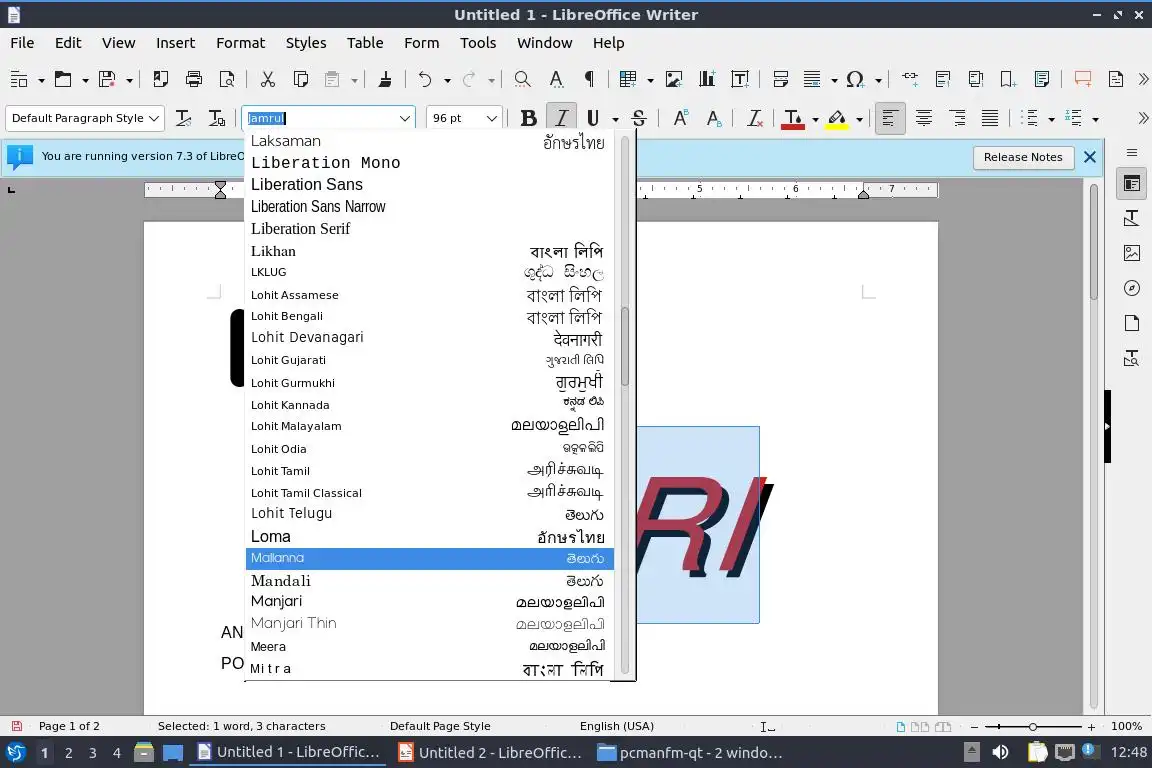
Task: Open Underline style dropdown arrow
Action: [615, 119]
